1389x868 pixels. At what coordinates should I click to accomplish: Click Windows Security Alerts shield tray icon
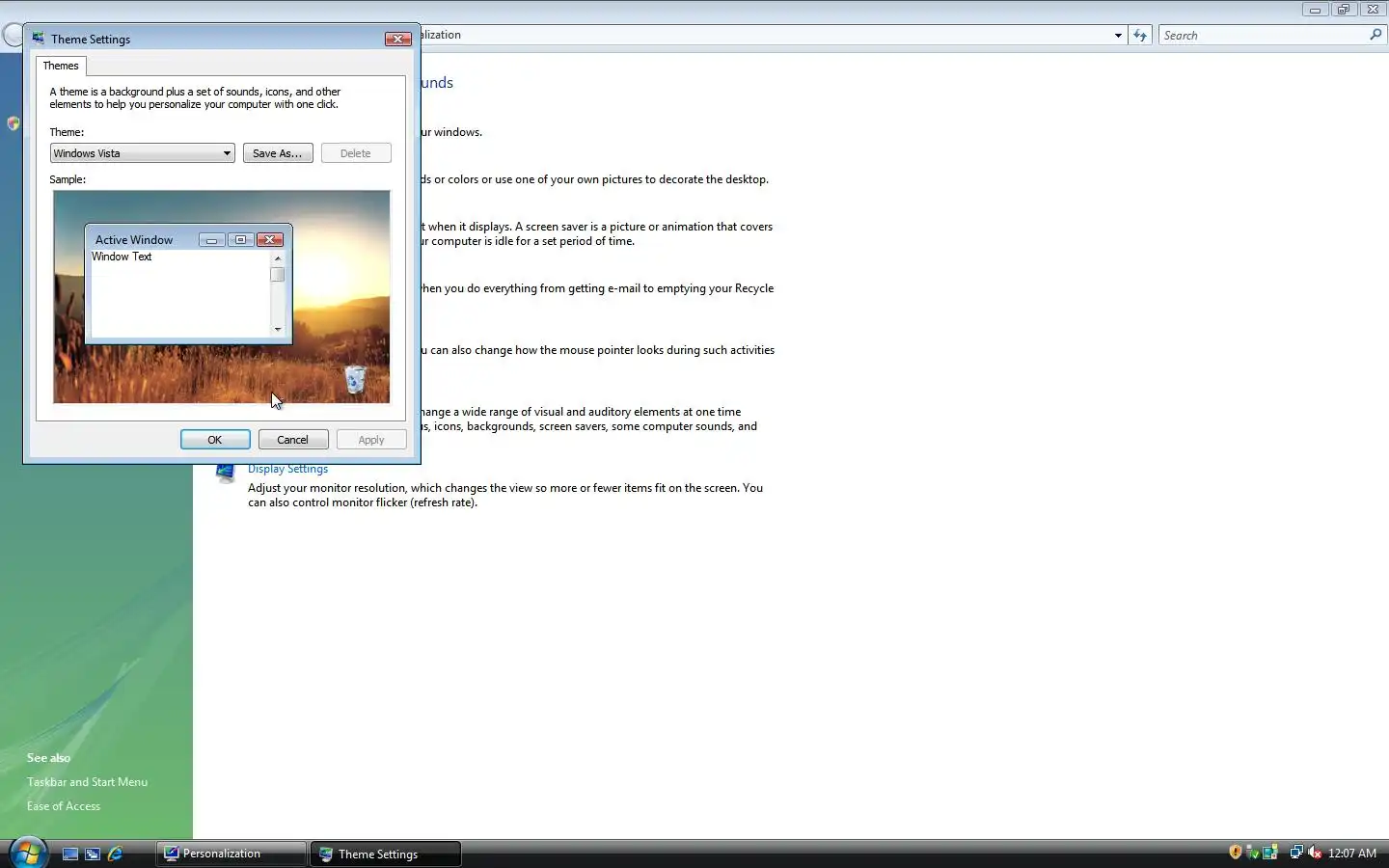[x=1236, y=853]
